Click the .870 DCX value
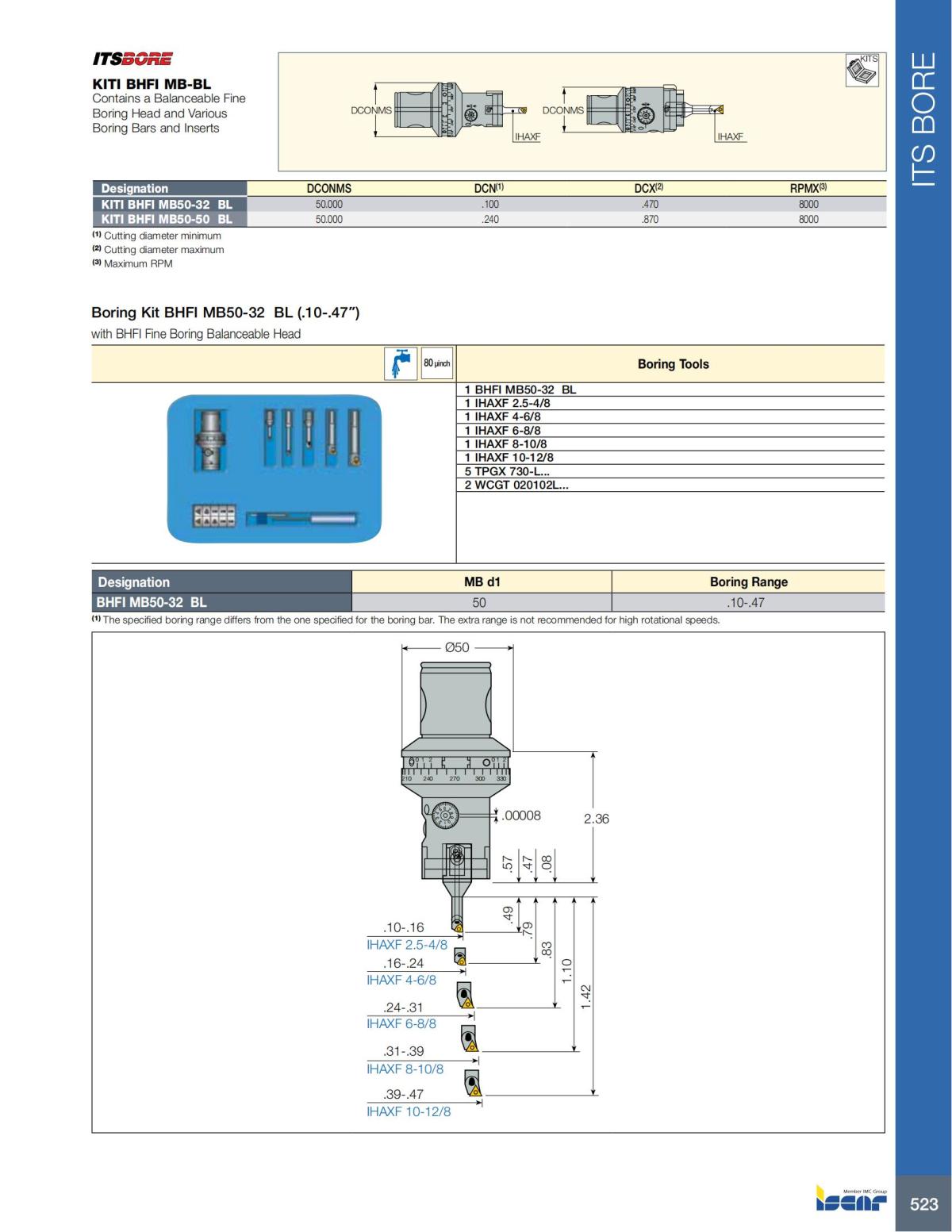 pyautogui.click(x=650, y=219)
